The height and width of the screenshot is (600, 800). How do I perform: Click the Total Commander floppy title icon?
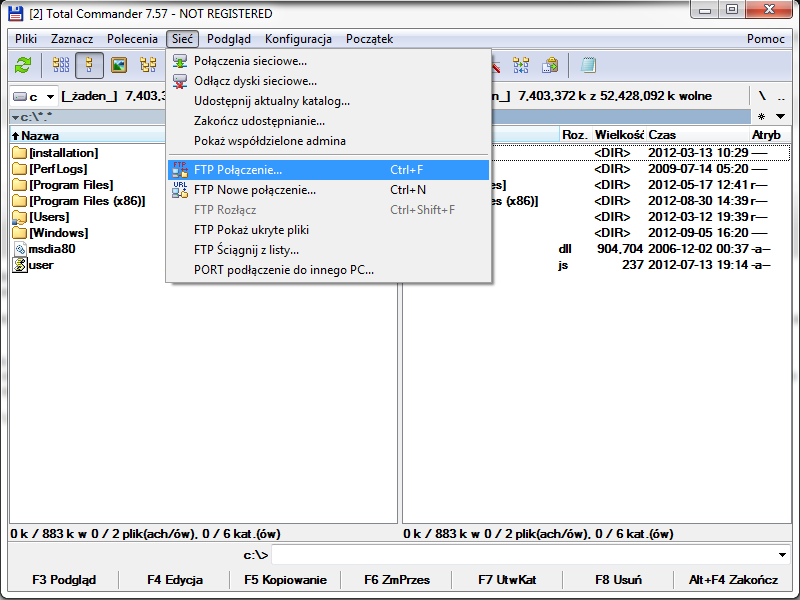(15, 13)
